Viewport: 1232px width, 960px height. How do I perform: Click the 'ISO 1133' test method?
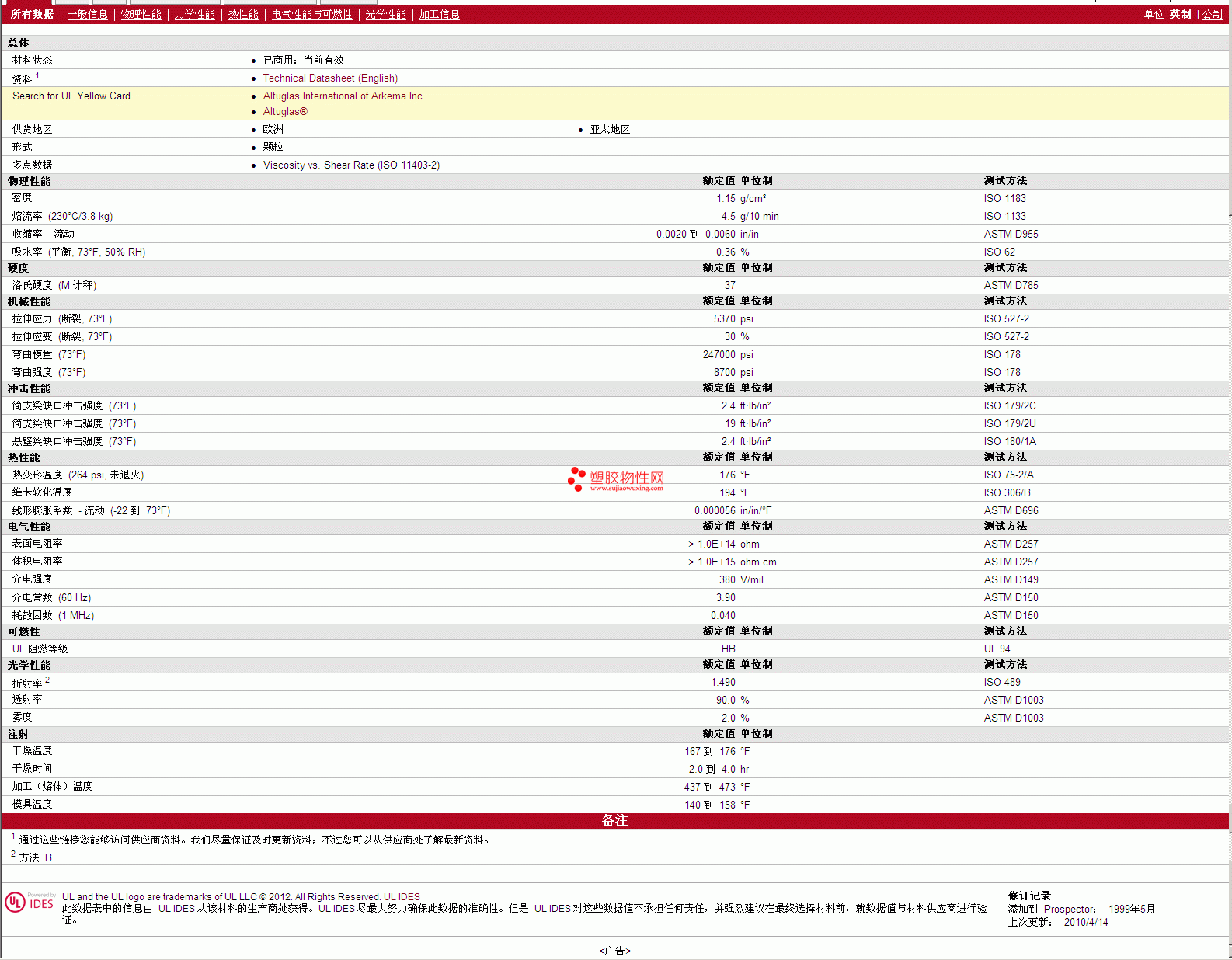click(x=1004, y=216)
